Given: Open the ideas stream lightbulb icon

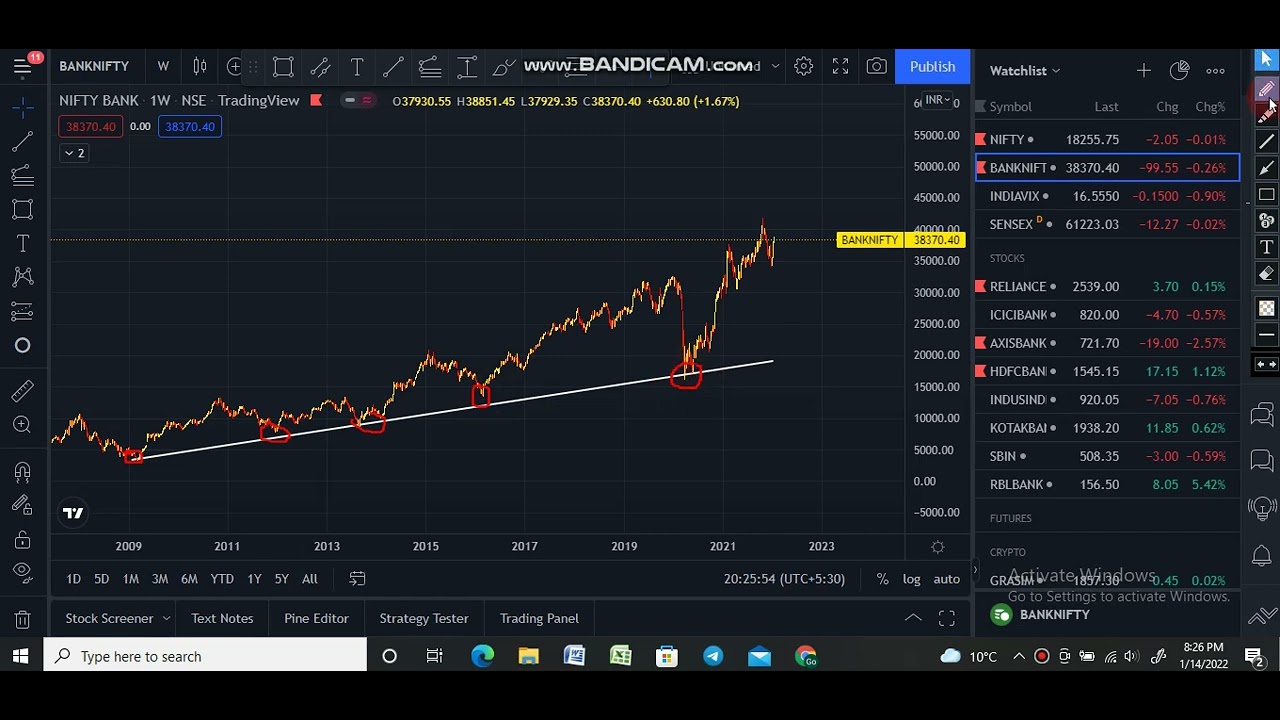Looking at the screenshot, I should [x=1262, y=508].
